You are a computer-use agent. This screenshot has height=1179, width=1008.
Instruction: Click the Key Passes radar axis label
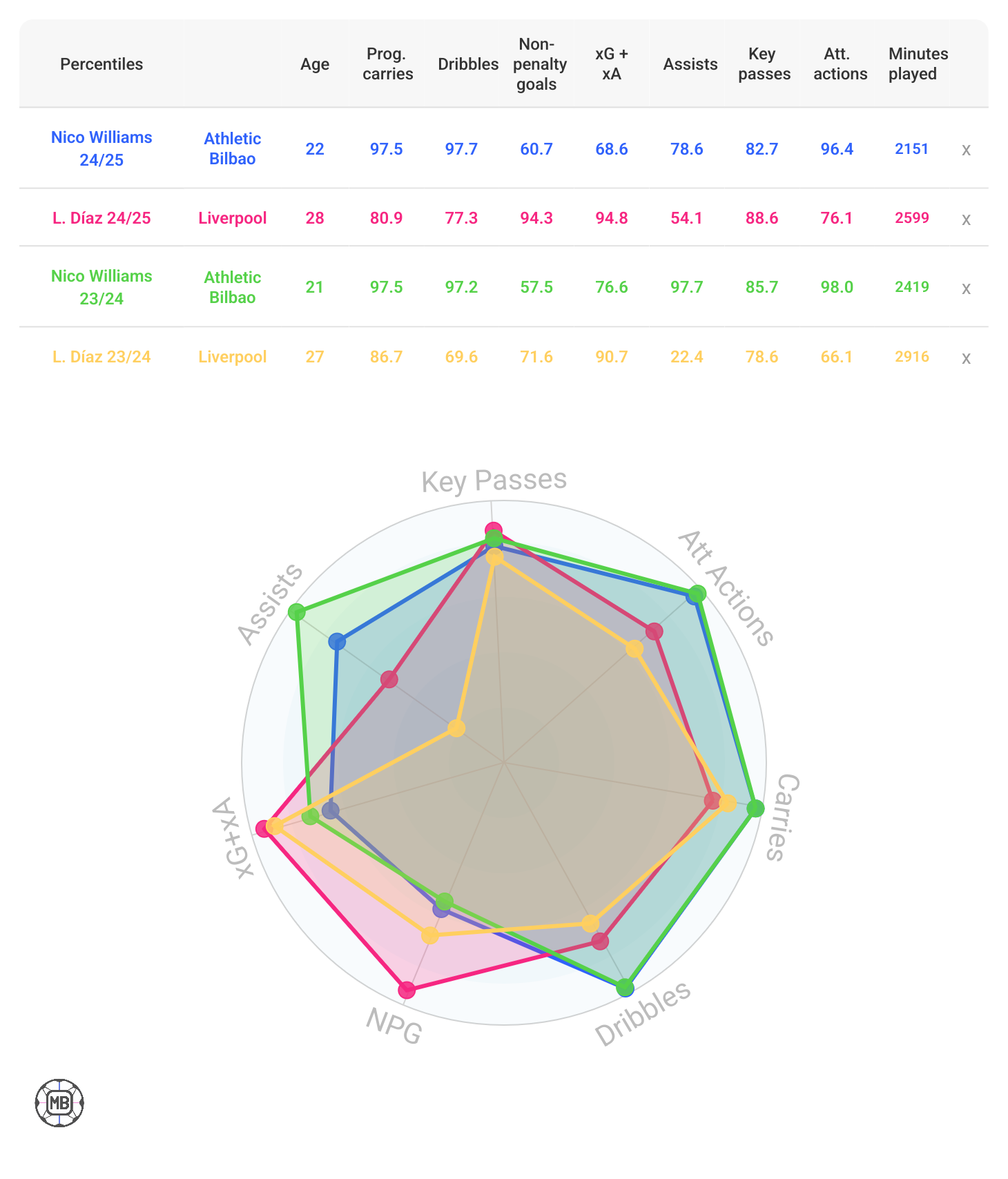494,480
